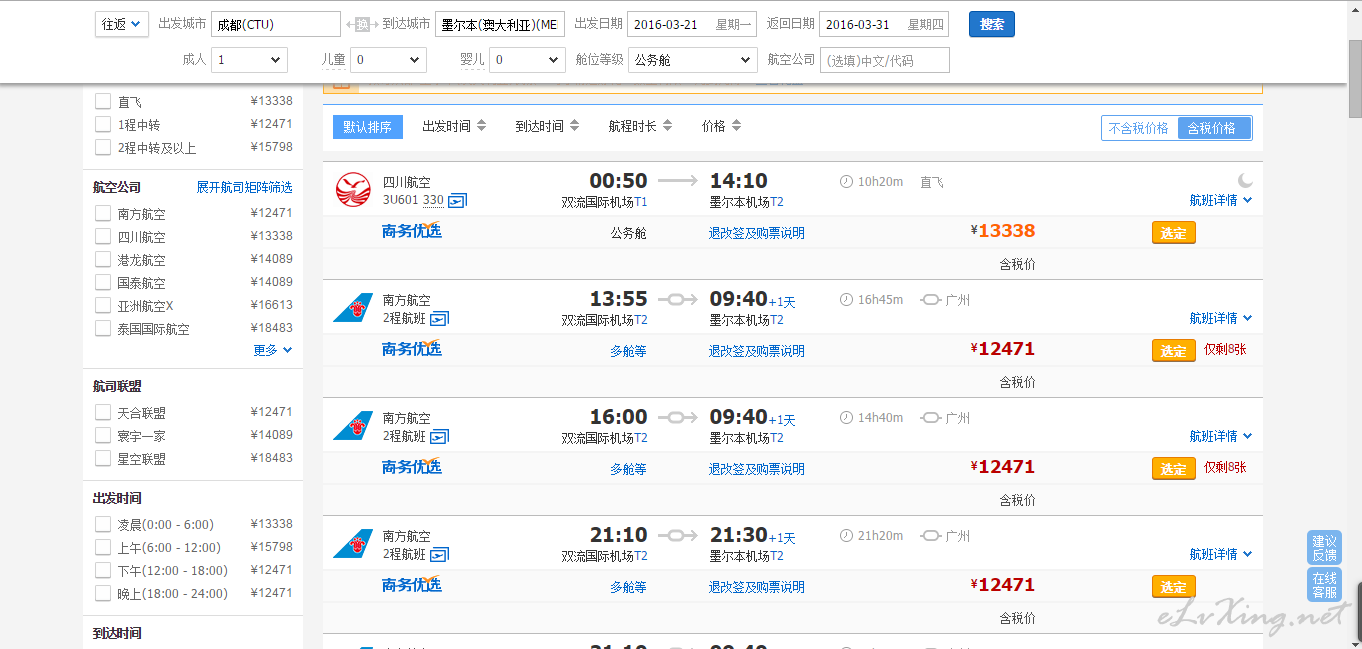
Task: Click the clock icon next to 21h20m
Action: pos(847,536)
